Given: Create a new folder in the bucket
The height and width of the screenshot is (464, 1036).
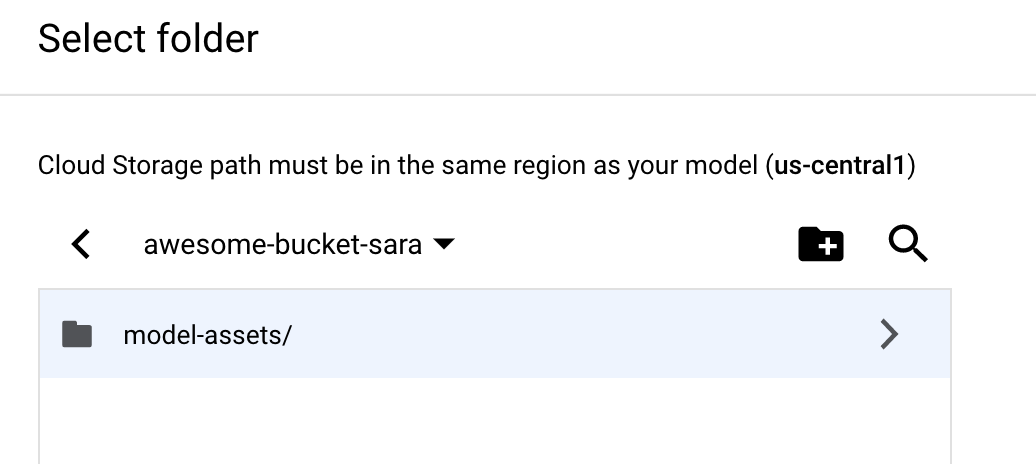Looking at the screenshot, I should 820,244.
